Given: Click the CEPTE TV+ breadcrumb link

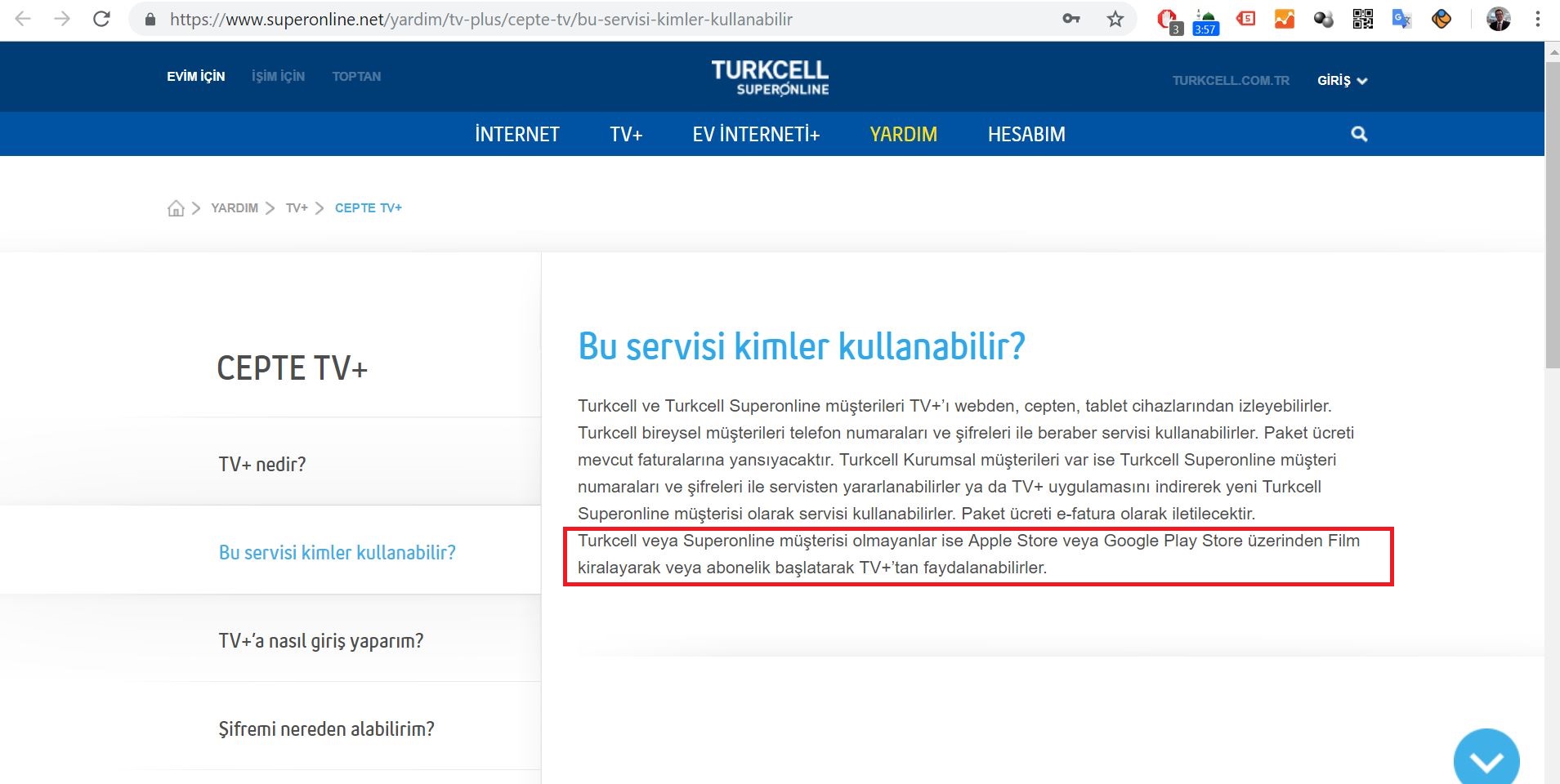Looking at the screenshot, I should click(369, 208).
